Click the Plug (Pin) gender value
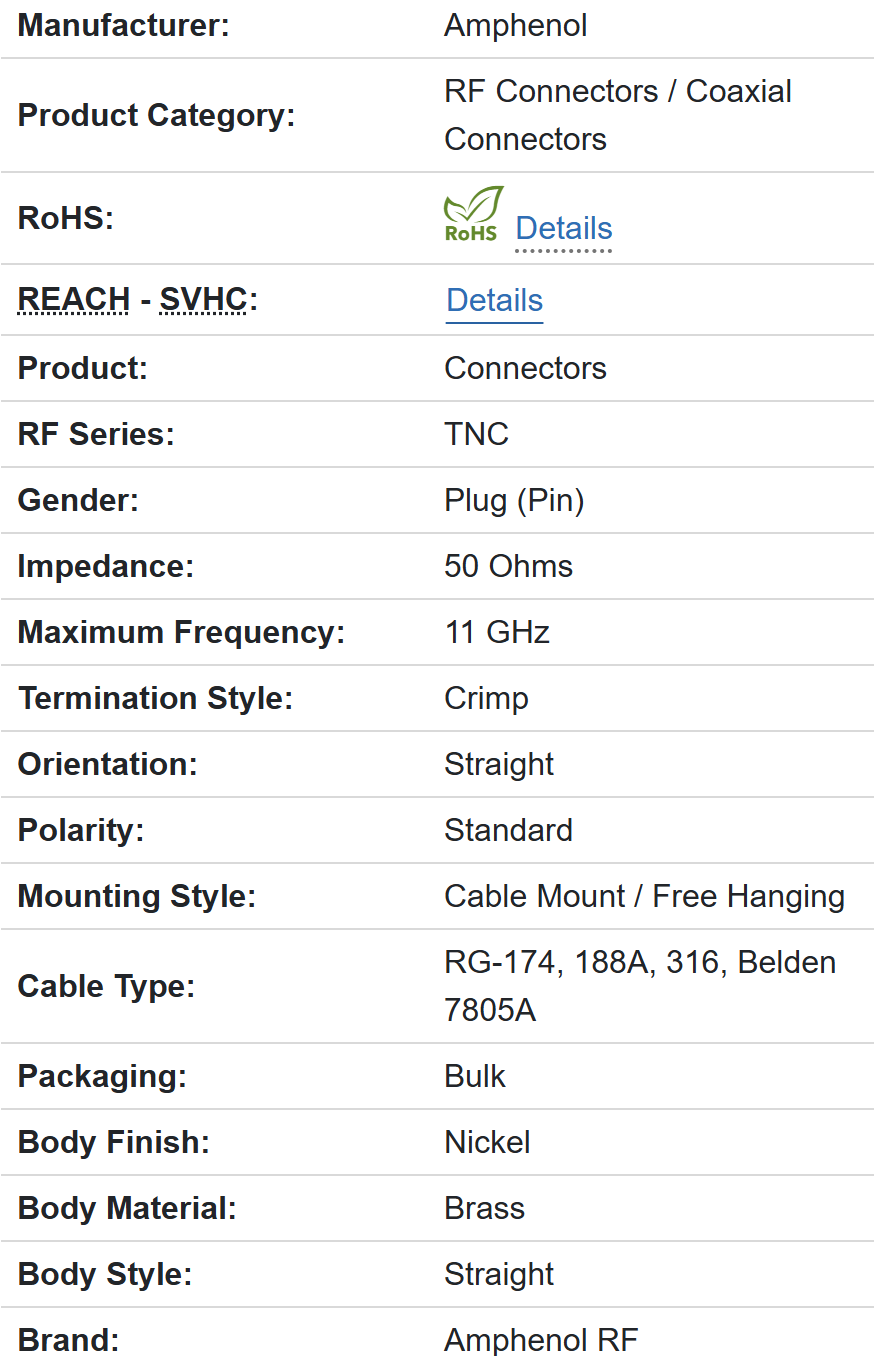The image size is (874, 1356). (x=514, y=500)
